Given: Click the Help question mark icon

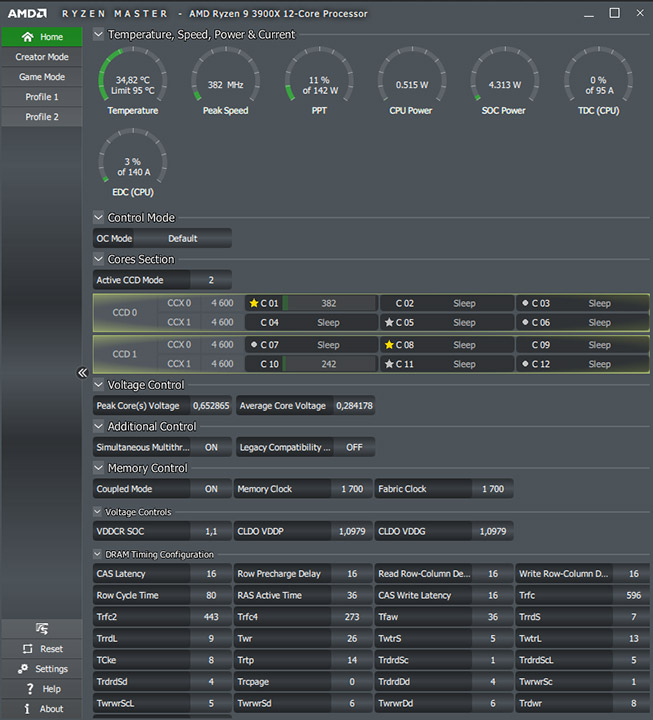Looking at the screenshot, I should pyautogui.click(x=30, y=689).
